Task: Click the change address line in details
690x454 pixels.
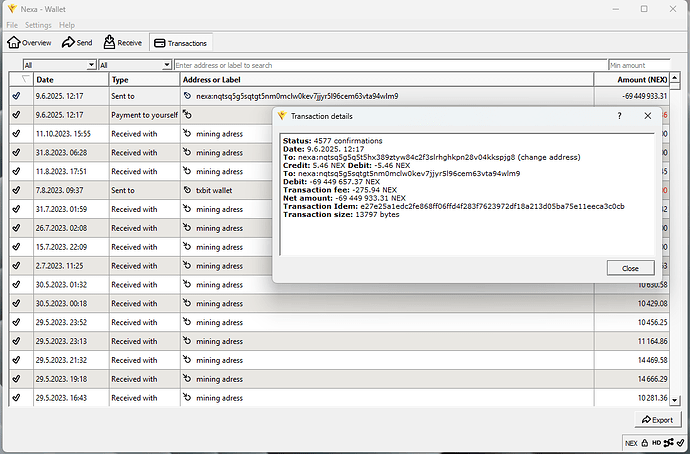Action: click(432, 157)
